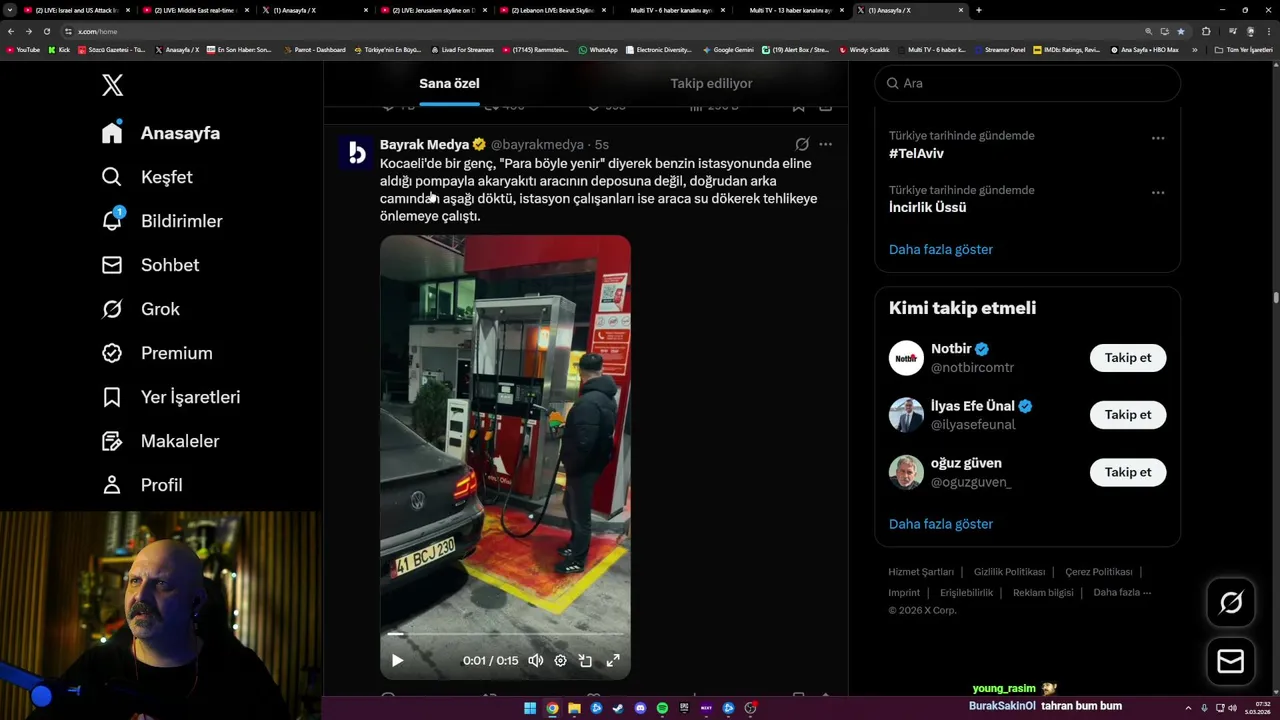Screen dimensions: 1280x720
Task: Open Anasayfa from the X sidebar
Action: point(160,133)
